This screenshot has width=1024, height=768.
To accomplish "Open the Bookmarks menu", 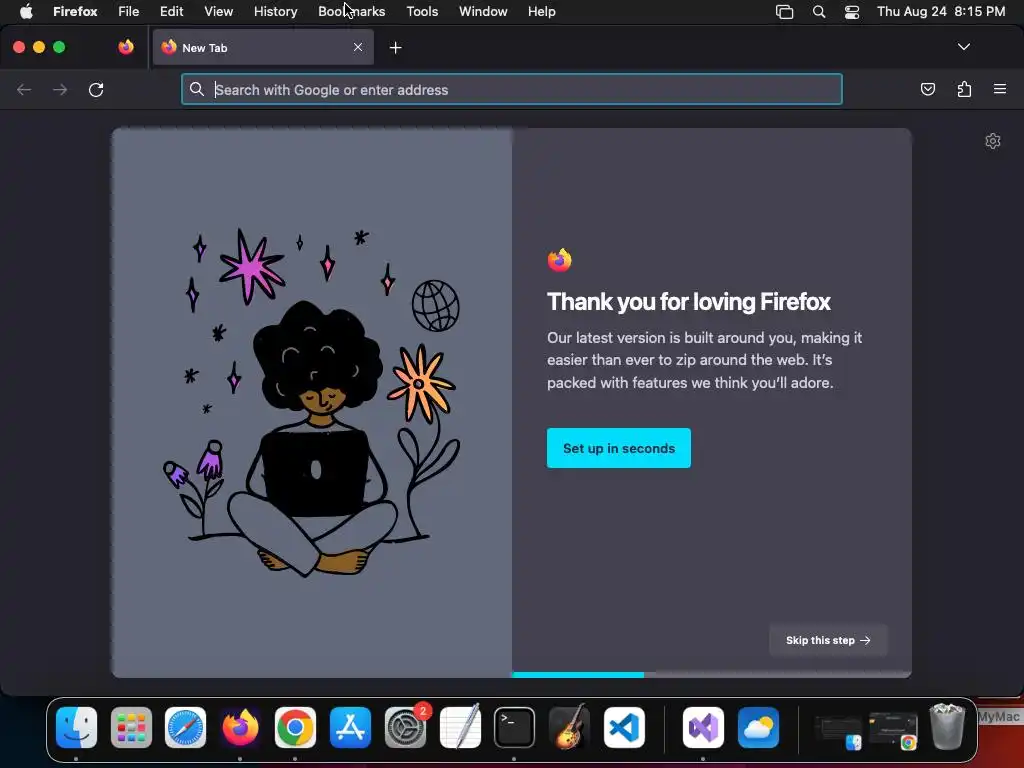I will (x=351, y=12).
